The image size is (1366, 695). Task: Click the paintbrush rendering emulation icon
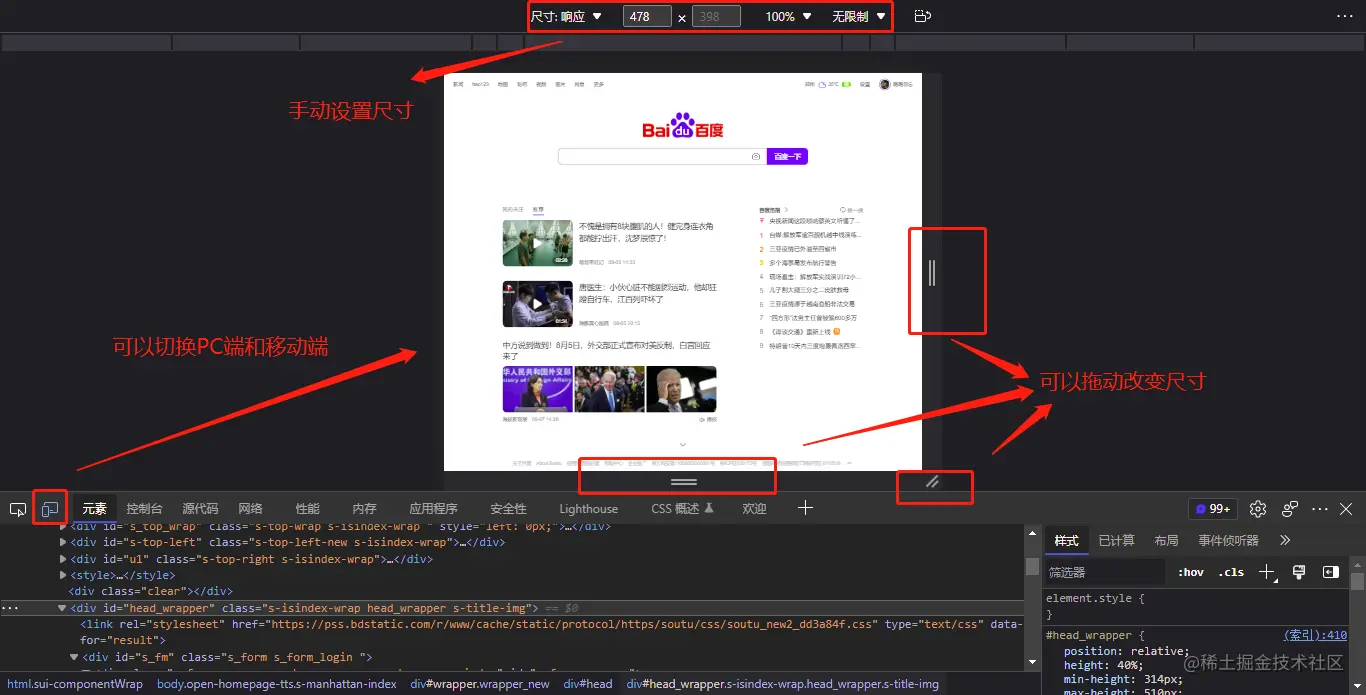coord(1299,572)
